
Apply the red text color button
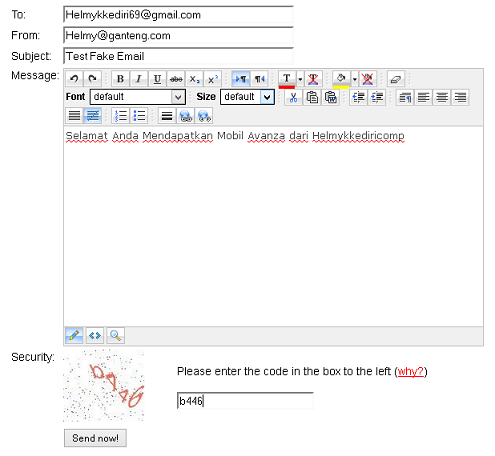(x=287, y=80)
